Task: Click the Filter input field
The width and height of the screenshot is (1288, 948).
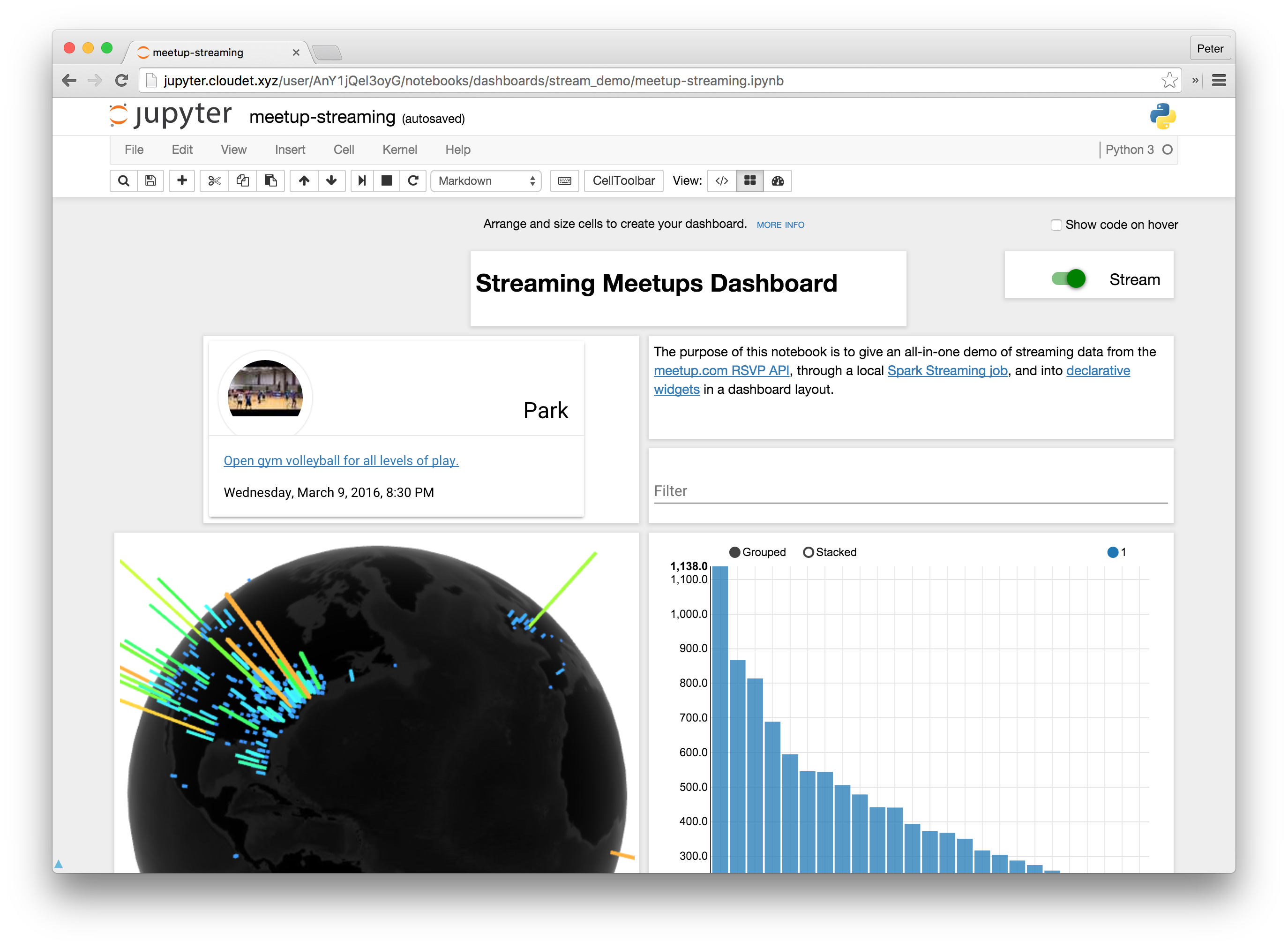Action: click(908, 490)
